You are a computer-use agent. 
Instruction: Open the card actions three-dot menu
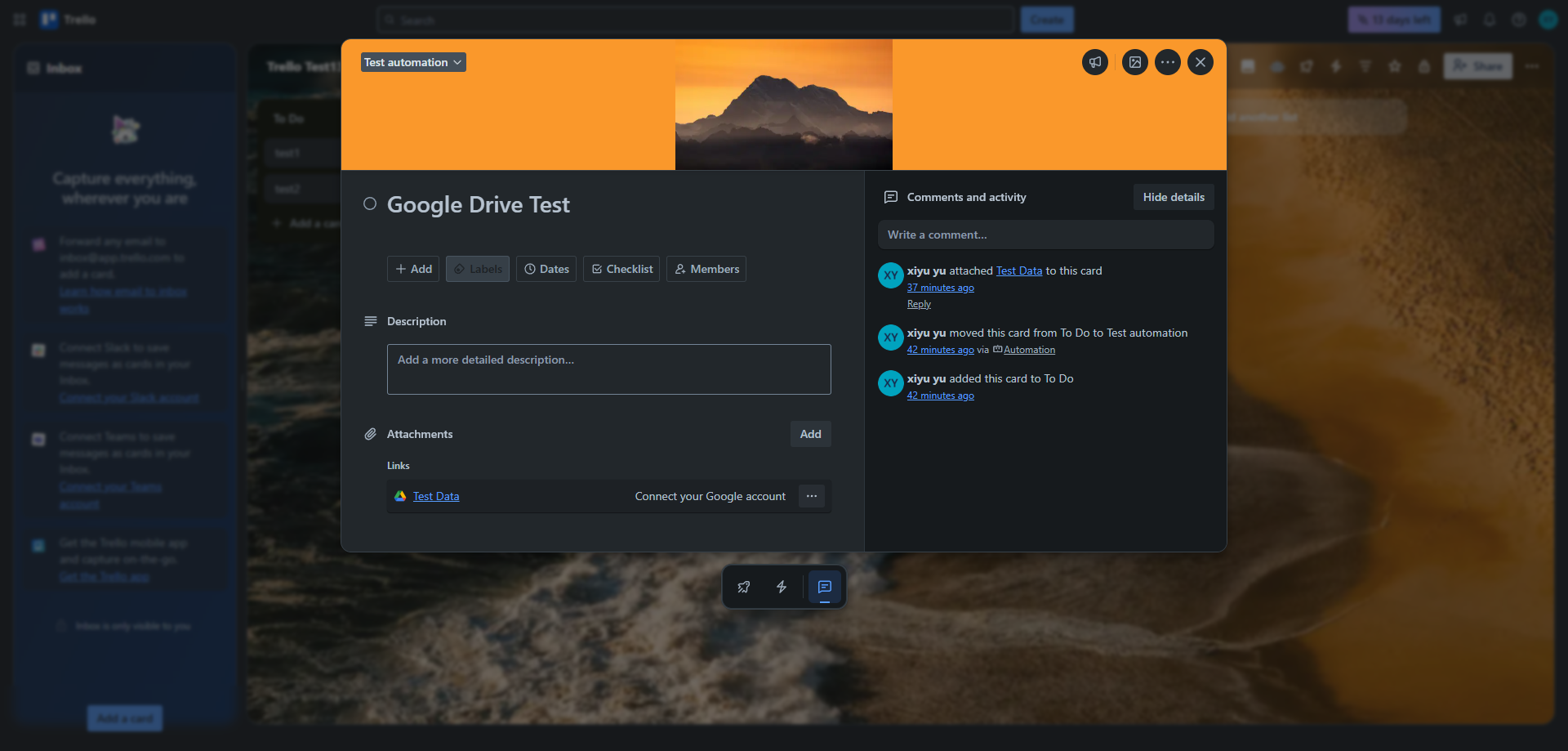[1168, 62]
